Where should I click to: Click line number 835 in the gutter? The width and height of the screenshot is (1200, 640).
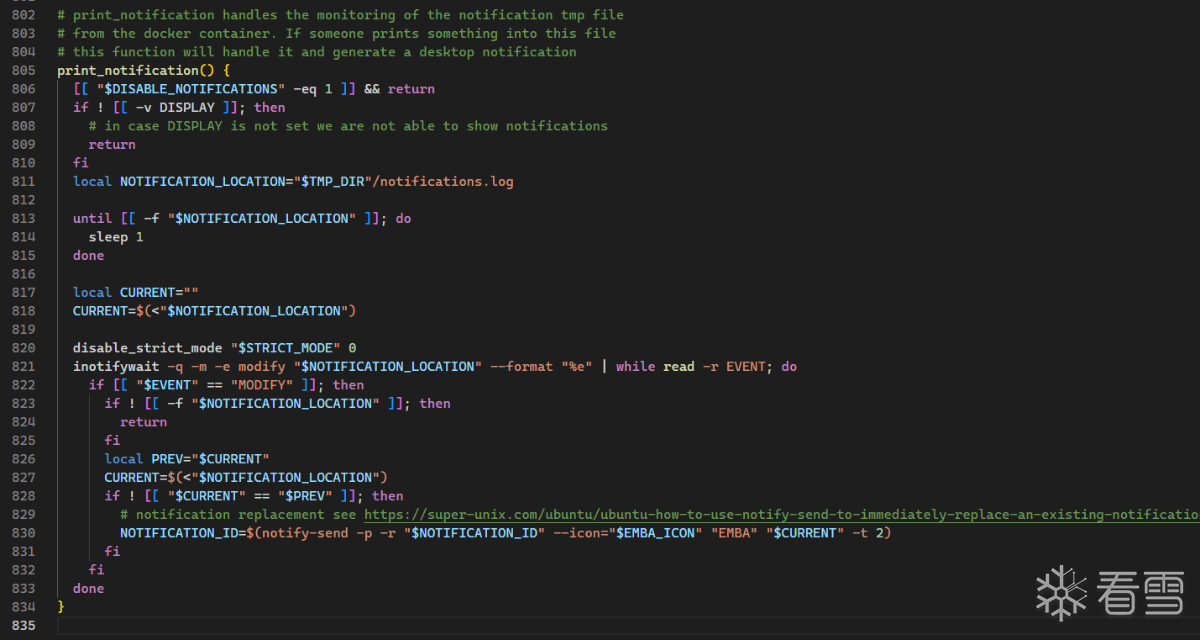[x=21, y=625]
